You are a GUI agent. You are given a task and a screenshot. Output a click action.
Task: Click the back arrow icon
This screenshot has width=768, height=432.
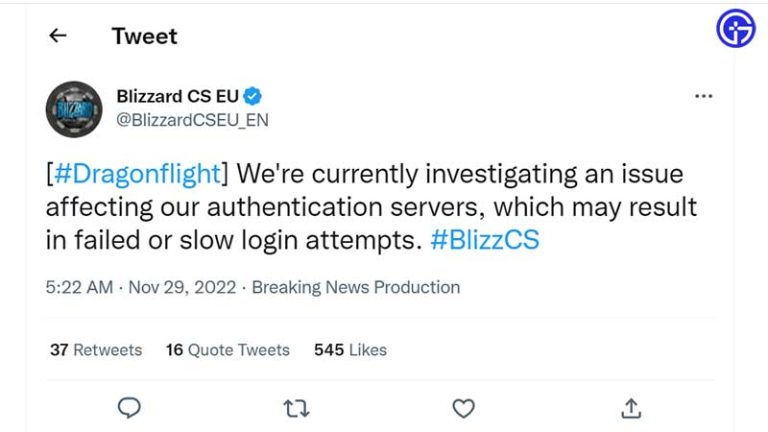[58, 36]
